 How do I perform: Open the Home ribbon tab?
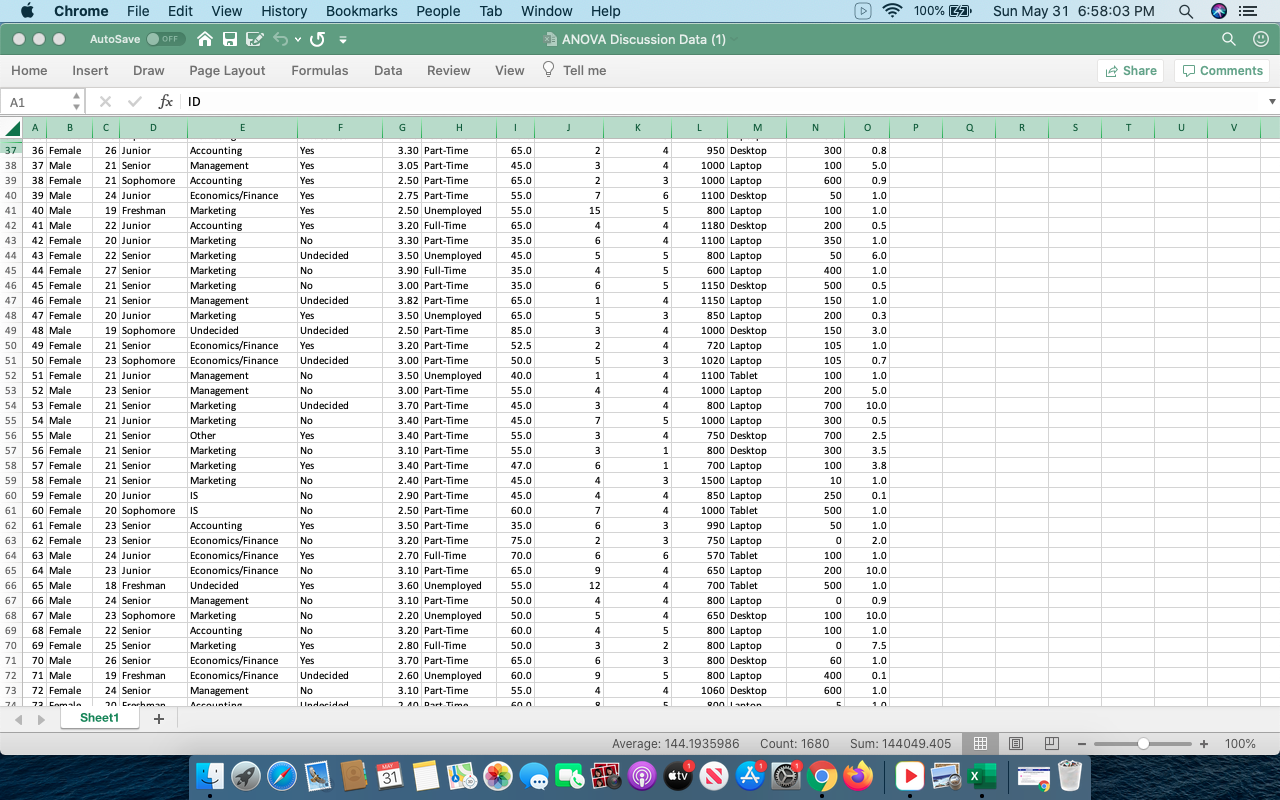point(29,70)
